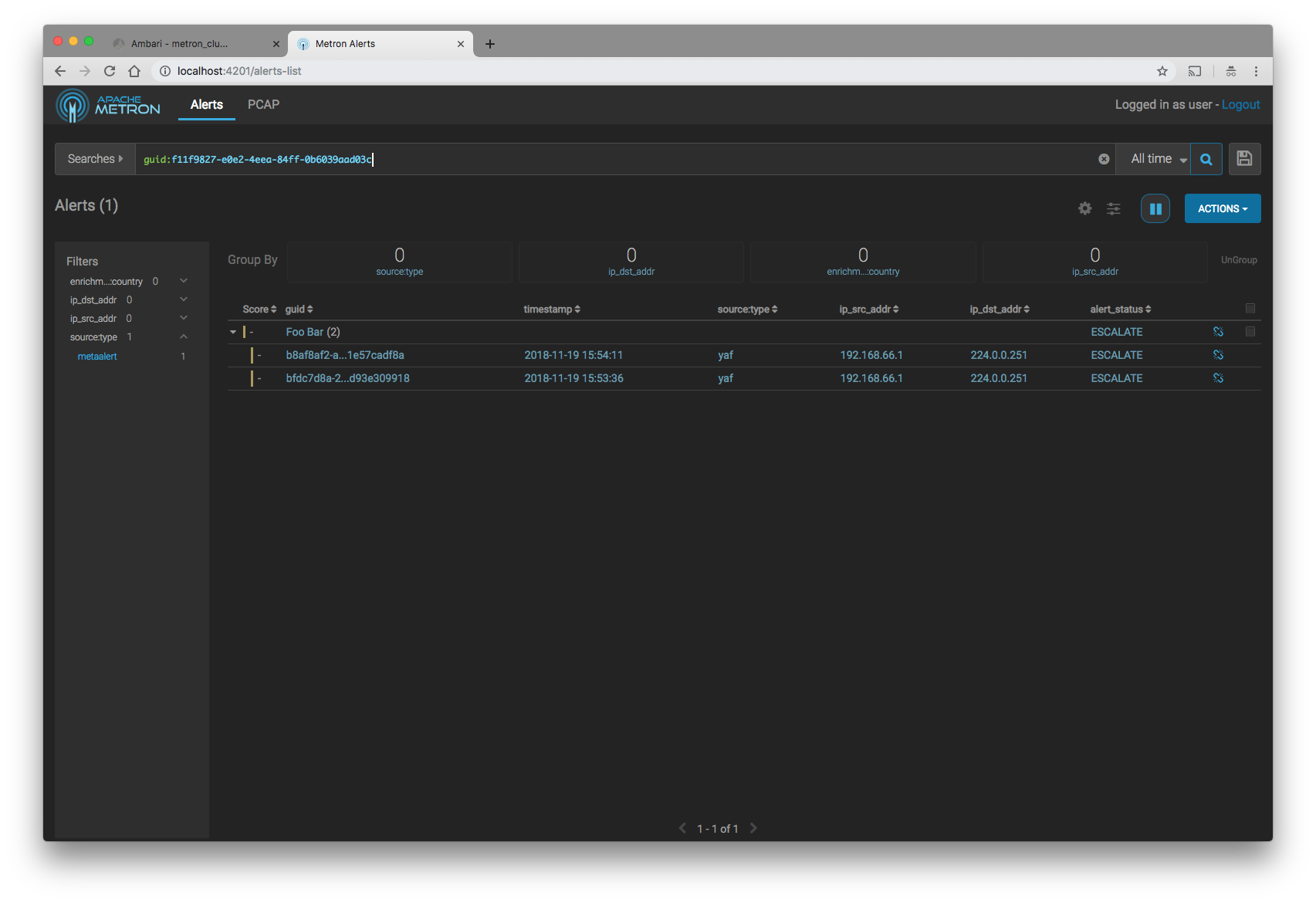Click 192.168.66.1 in the b8af8af2 row

point(871,355)
